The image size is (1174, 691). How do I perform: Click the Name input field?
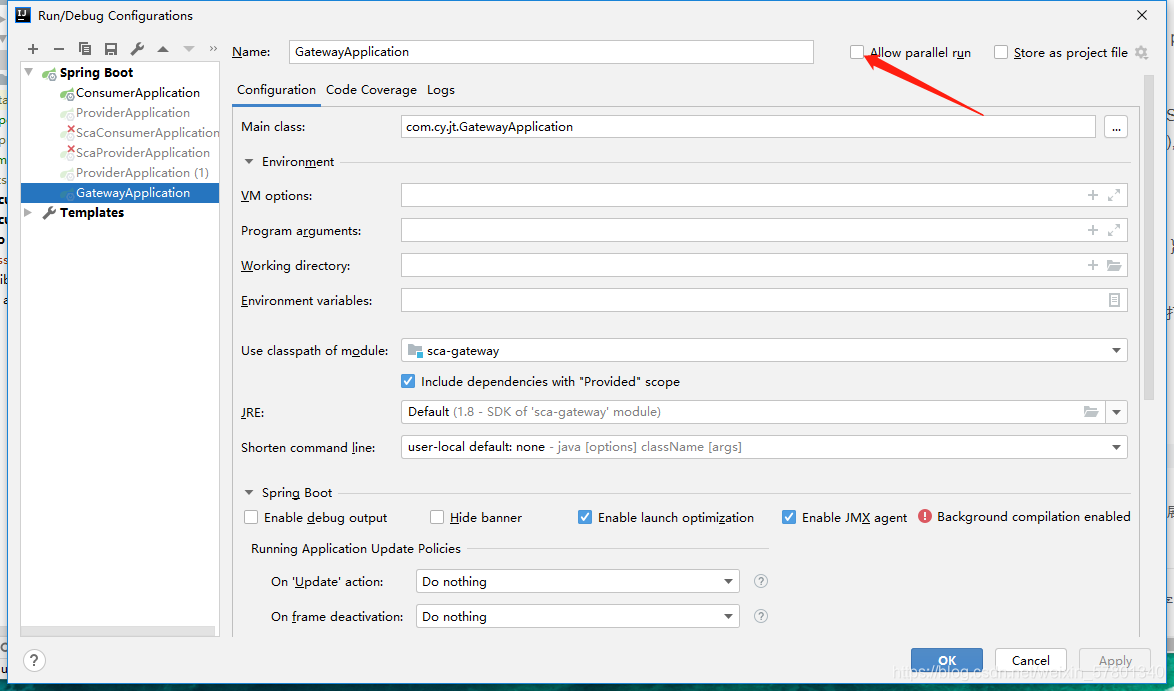pos(551,52)
